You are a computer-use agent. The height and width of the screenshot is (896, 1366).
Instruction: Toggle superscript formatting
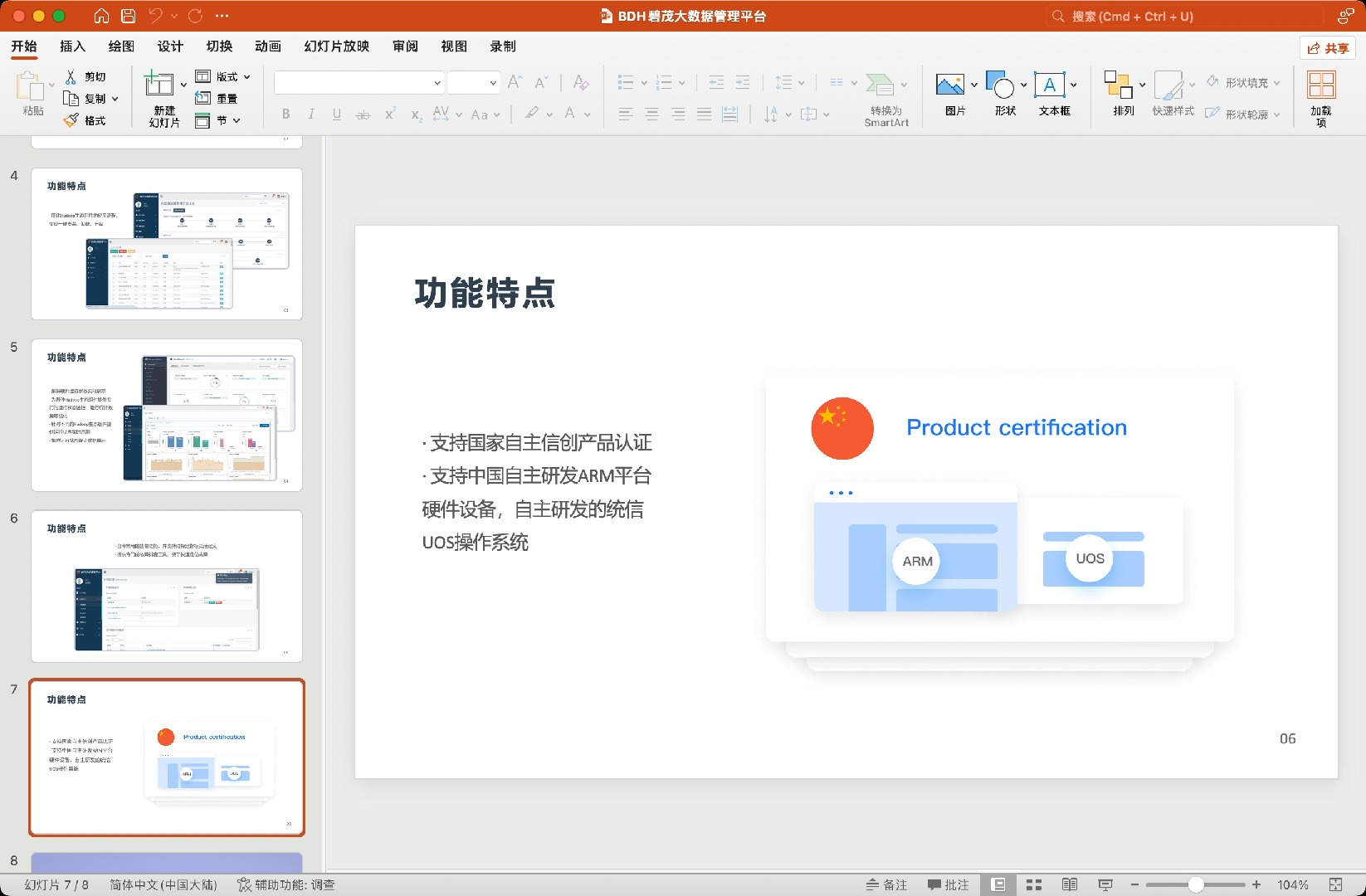(x=390, y=114)
